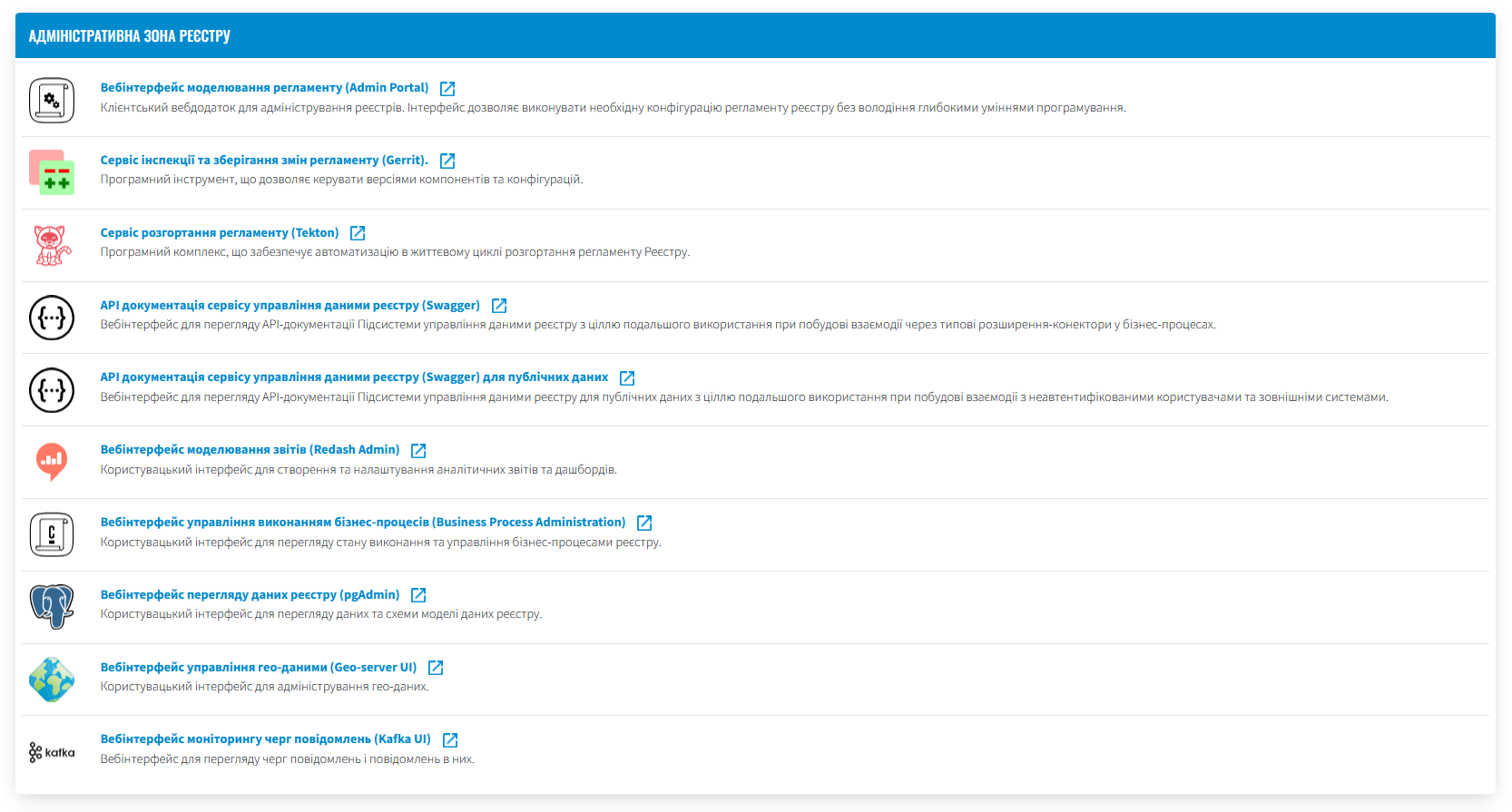This screenshot has height=812, width=1512.
Task: Click external-link icon next to pgAdmin
Action: 418,595
